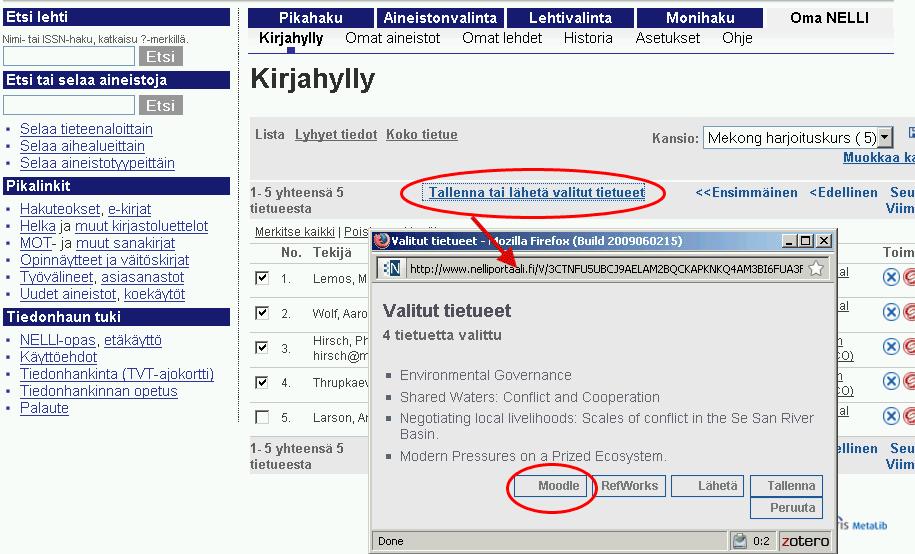Open the Selaa aineistotyypeittäin link
Image resolution: width=915 pixels, height=554 pixels.
coord(97,163)
